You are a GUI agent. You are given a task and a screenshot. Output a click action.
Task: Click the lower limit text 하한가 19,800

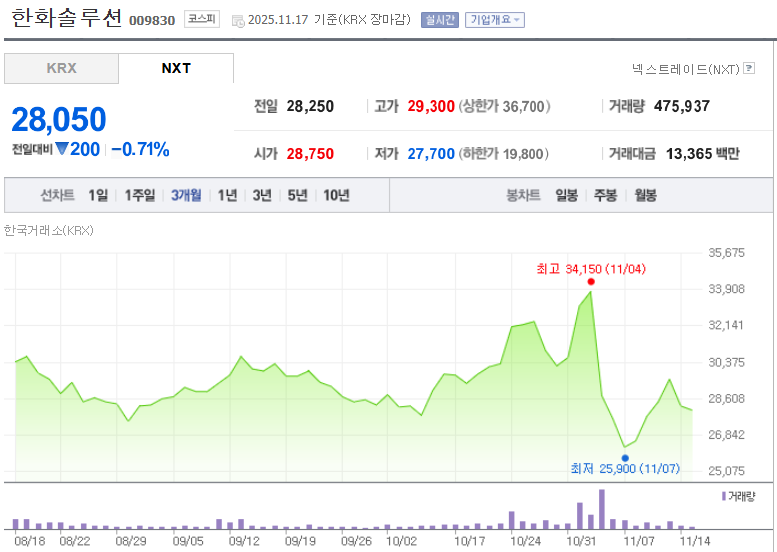(503, 154)
